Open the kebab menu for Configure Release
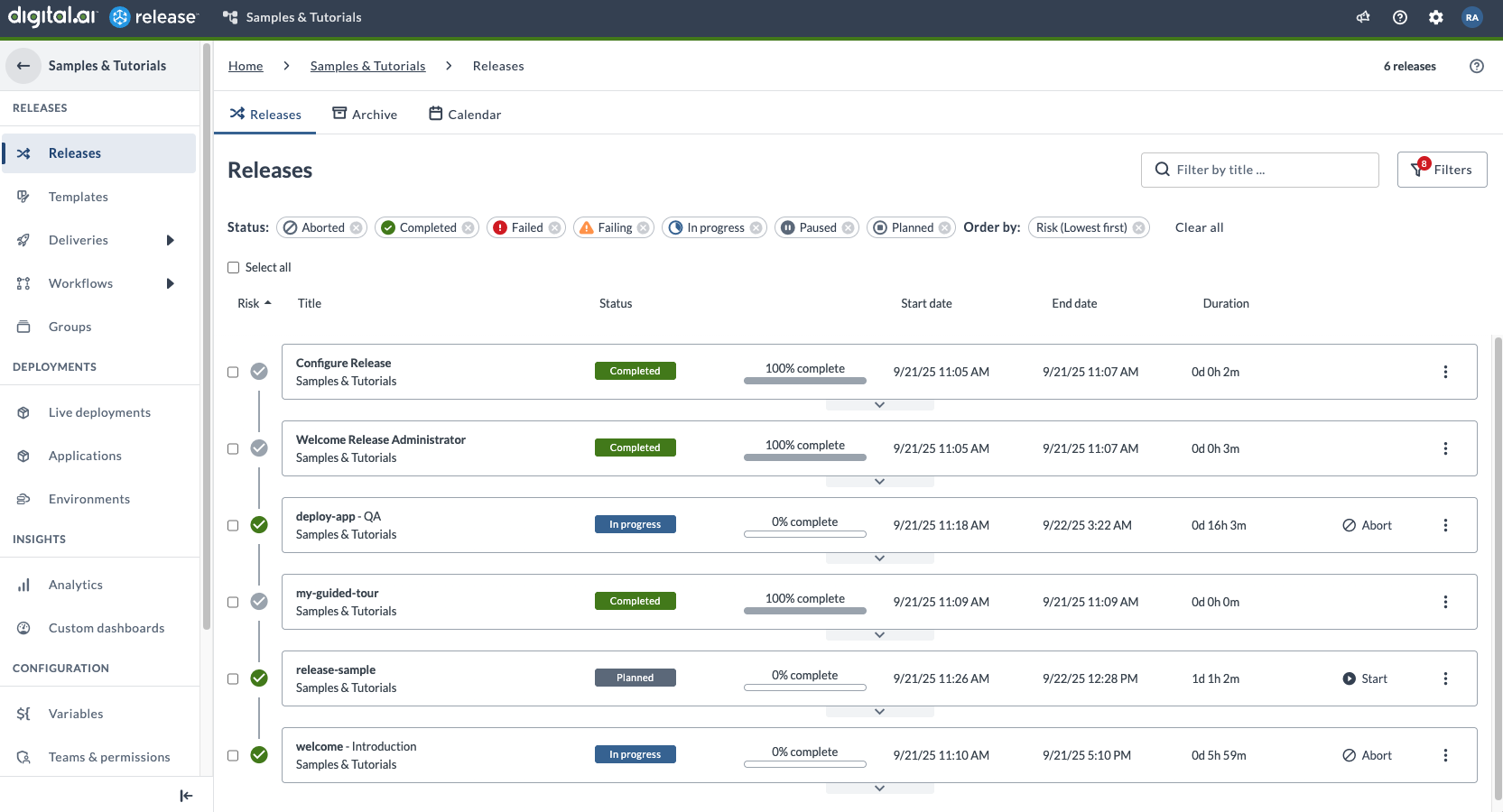 [x=1444, y=372]
